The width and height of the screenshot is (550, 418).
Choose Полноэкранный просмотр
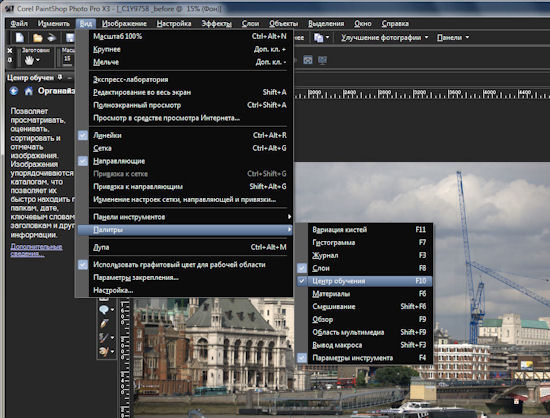click(x=185, y=105)
